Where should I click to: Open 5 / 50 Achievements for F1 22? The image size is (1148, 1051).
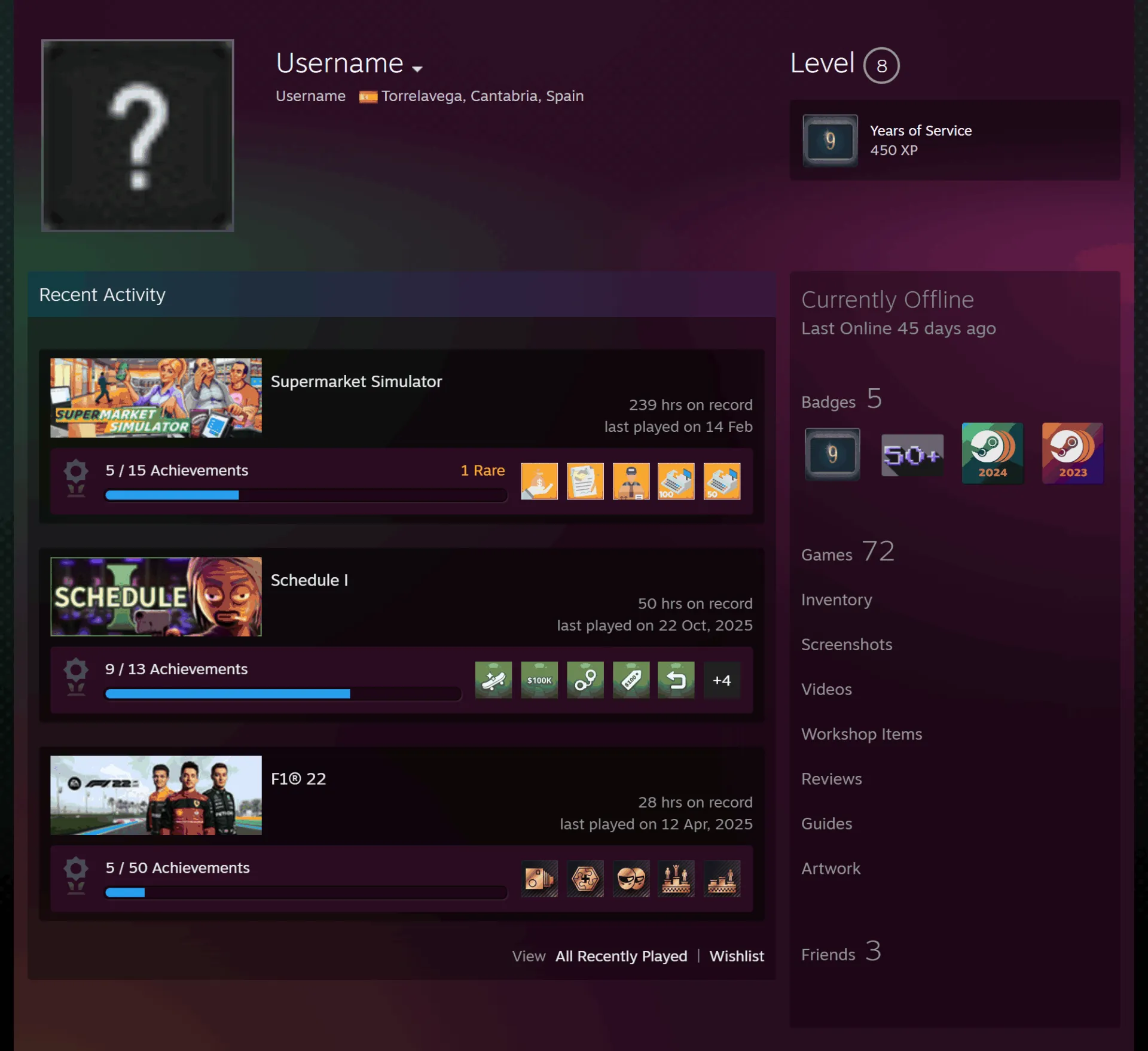pos(178,867)
